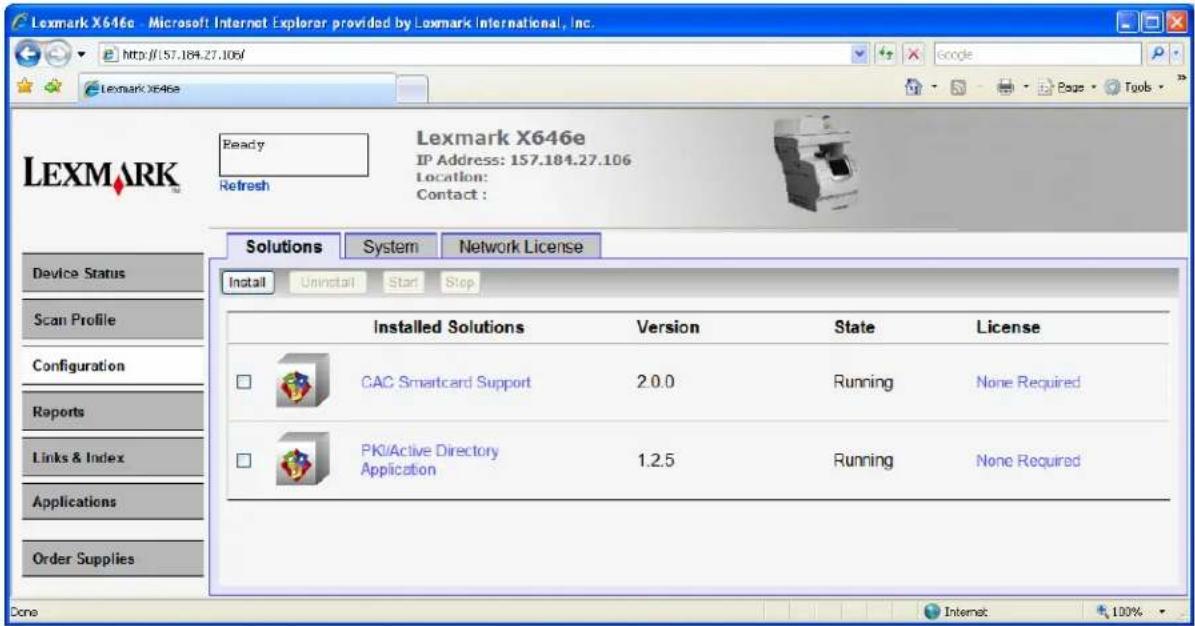
Task: Click the CAC Smartcard Support cube icon
Action: click(x=302, y=380)
